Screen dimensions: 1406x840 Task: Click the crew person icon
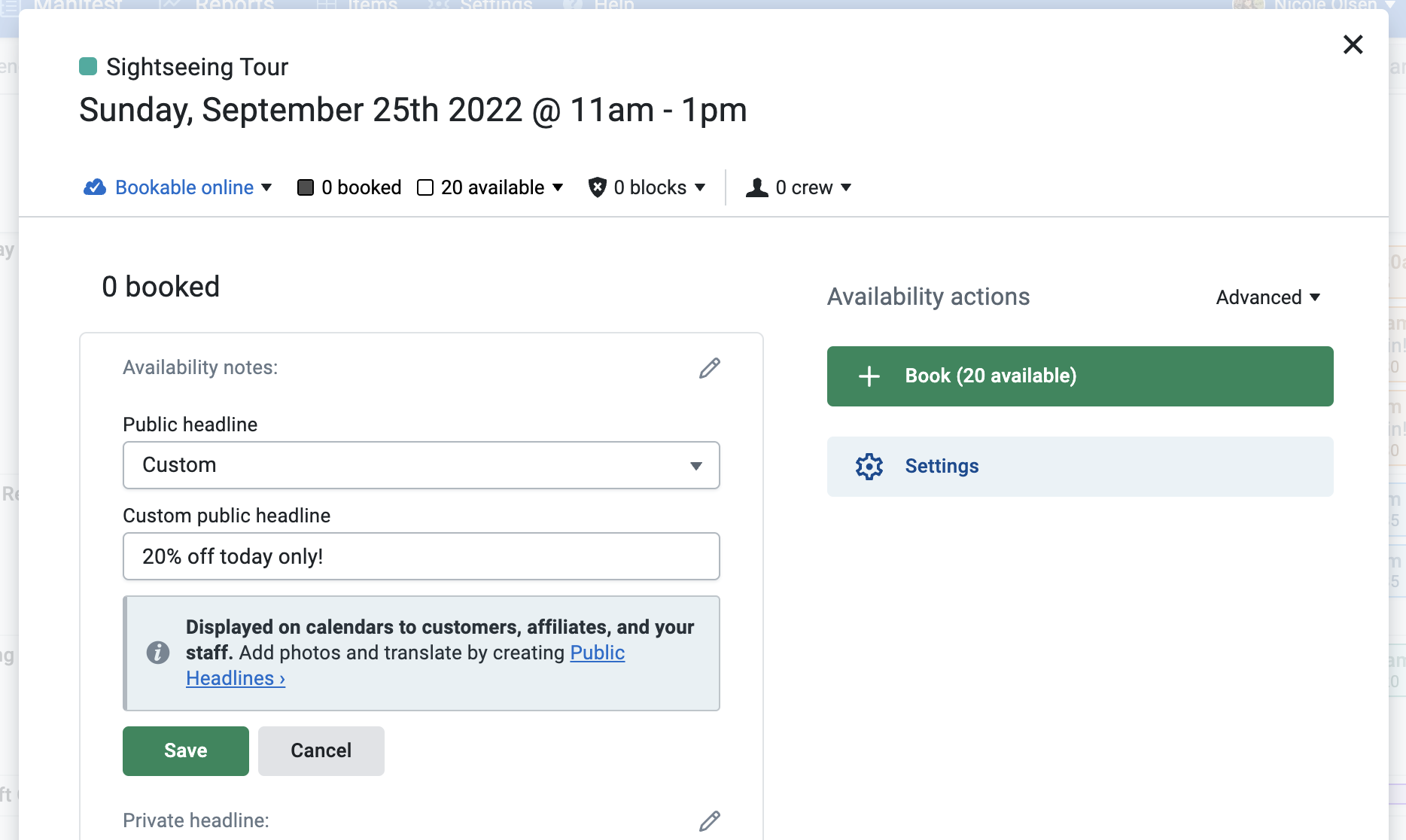tap(757, 187)
